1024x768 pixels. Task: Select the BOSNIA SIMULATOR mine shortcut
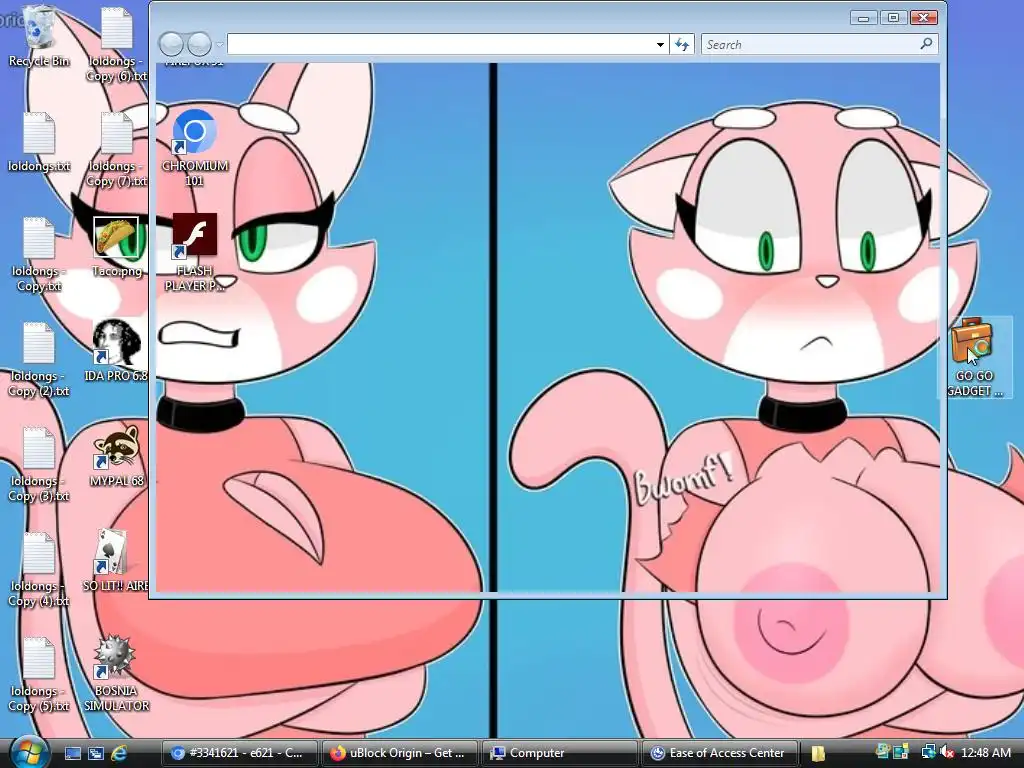click(x=116, y=673)
